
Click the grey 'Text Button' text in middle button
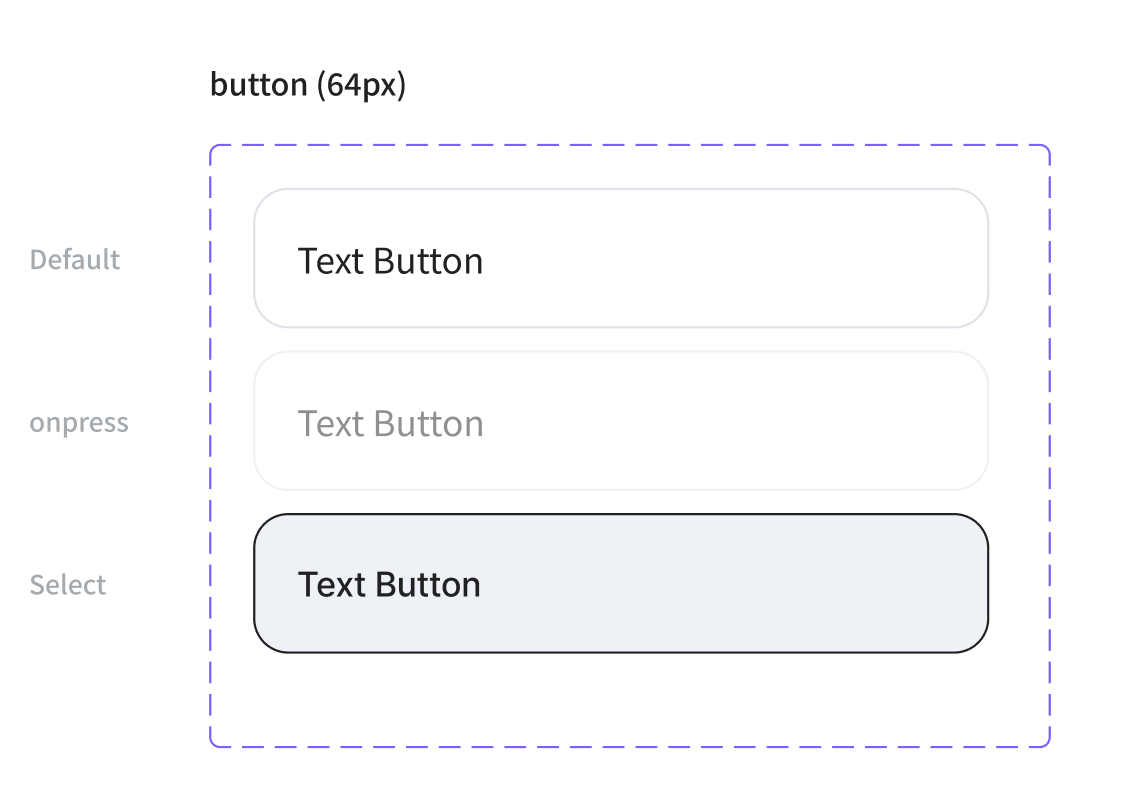389,422
